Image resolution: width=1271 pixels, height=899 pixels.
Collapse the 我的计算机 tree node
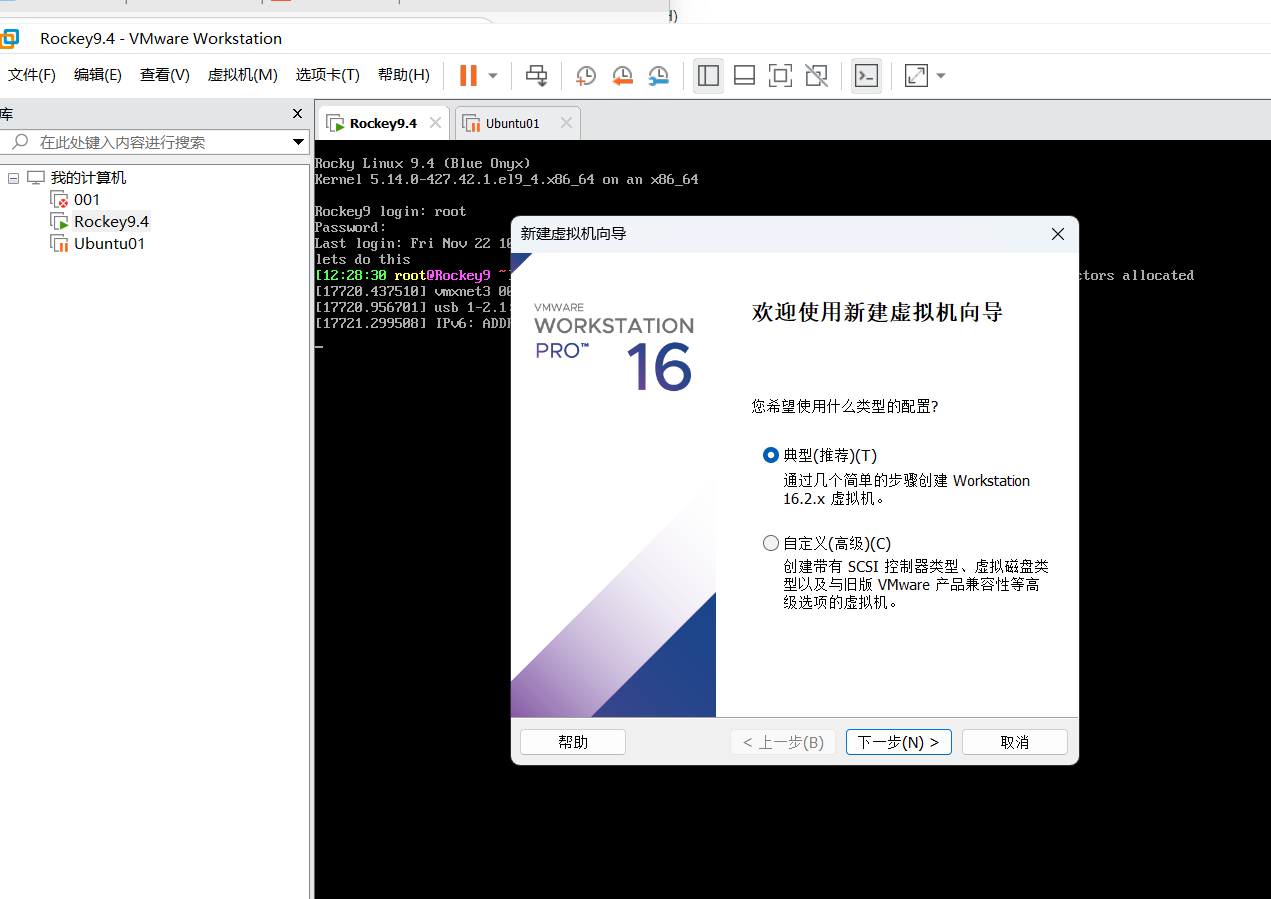click(x=13, y=178)
